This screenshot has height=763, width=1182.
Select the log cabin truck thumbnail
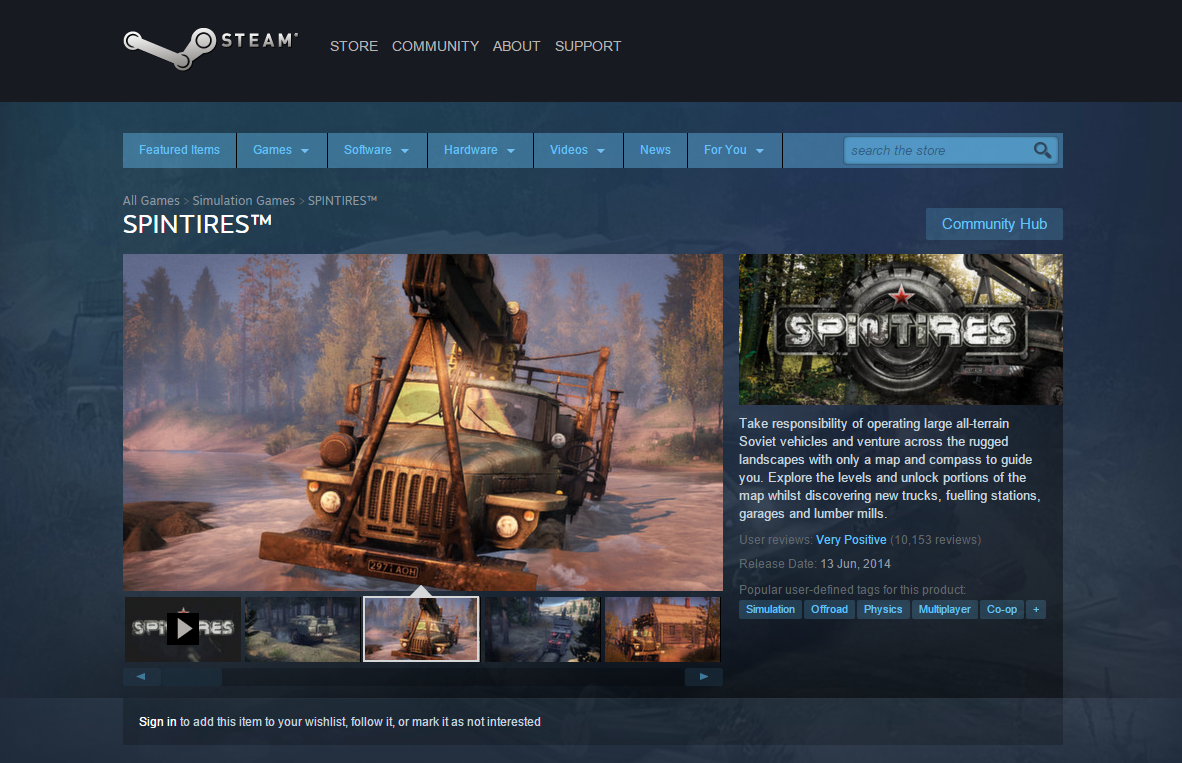tap(662, 629)
